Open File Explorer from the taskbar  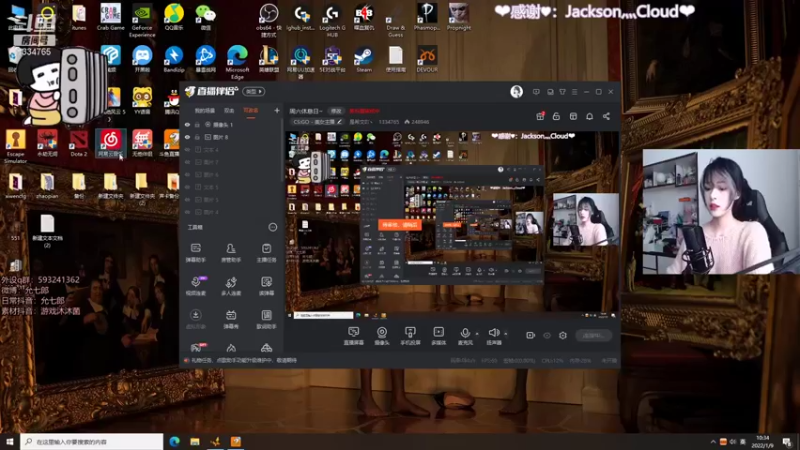tap(195, 441)
